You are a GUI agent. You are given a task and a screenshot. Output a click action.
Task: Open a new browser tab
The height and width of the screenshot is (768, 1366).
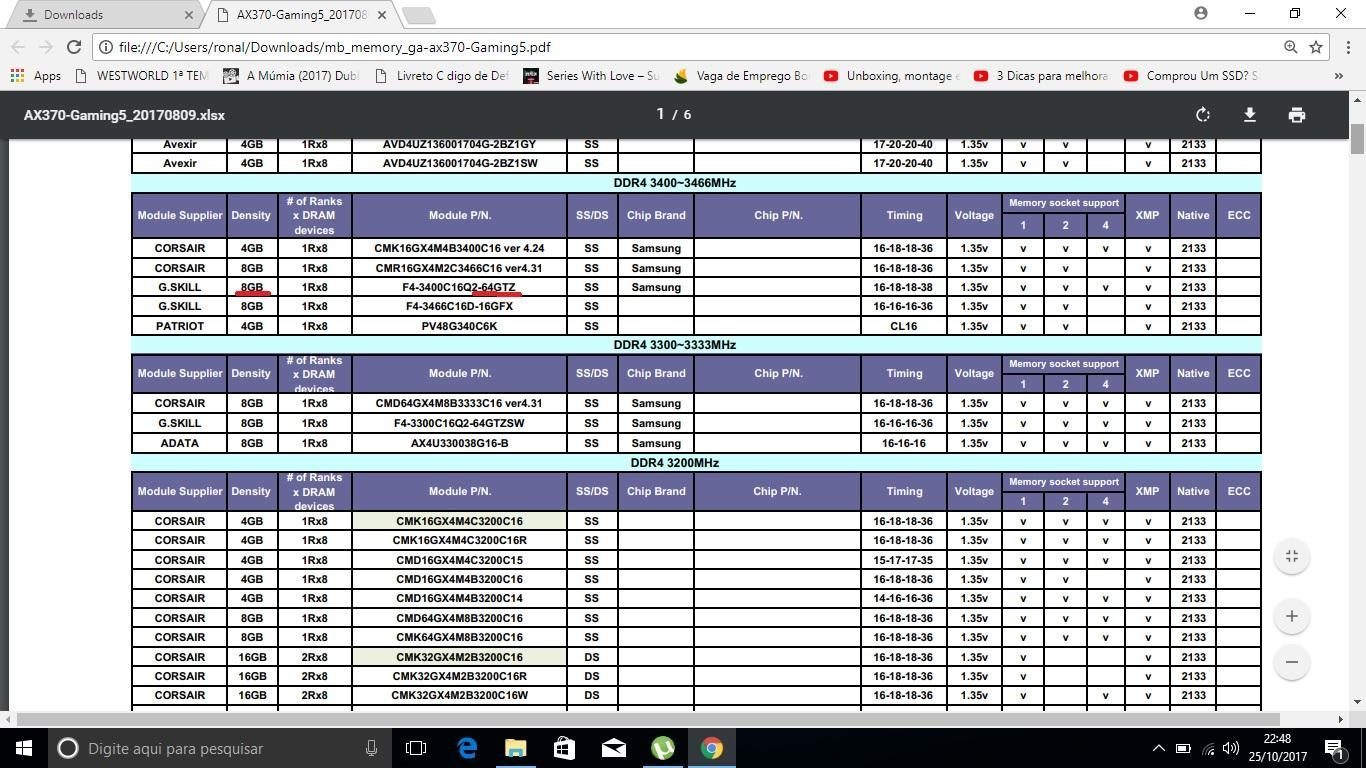tap(419, 15)
